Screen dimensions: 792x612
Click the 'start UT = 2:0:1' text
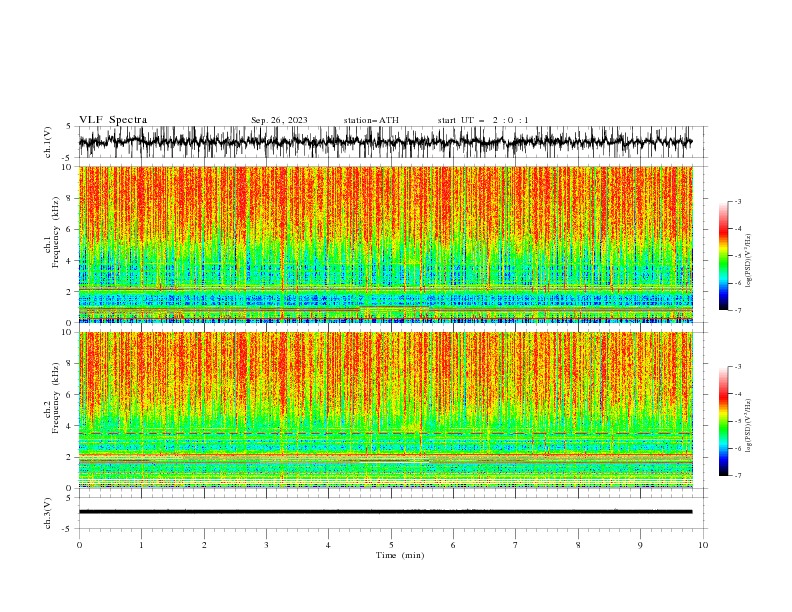coord(483,120)
